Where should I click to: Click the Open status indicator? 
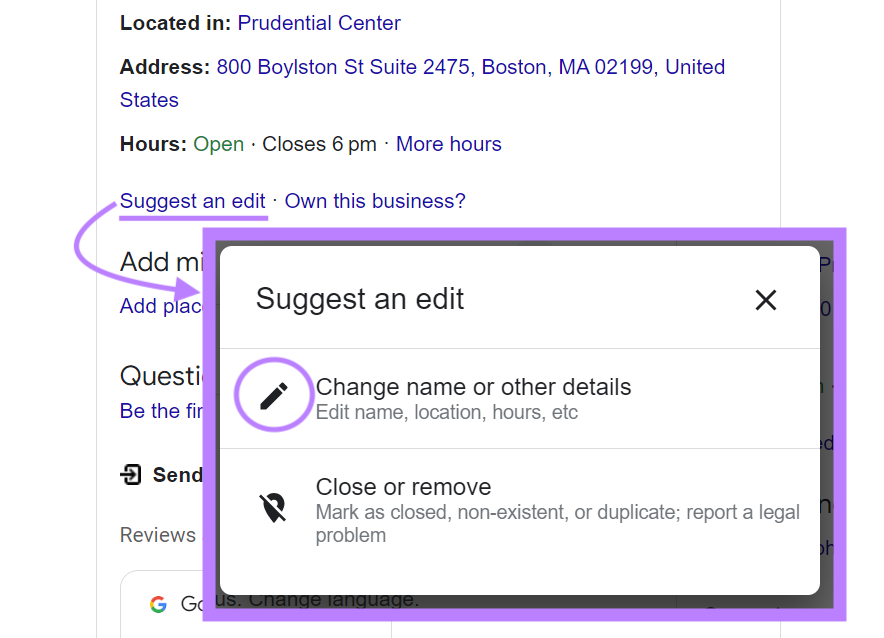(x=218, y=143)
